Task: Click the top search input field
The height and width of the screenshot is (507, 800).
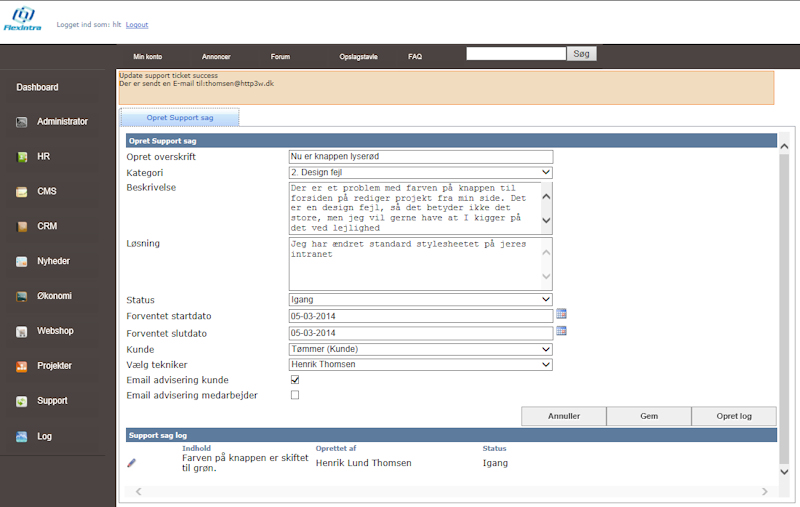Action: tap(516, 54)
